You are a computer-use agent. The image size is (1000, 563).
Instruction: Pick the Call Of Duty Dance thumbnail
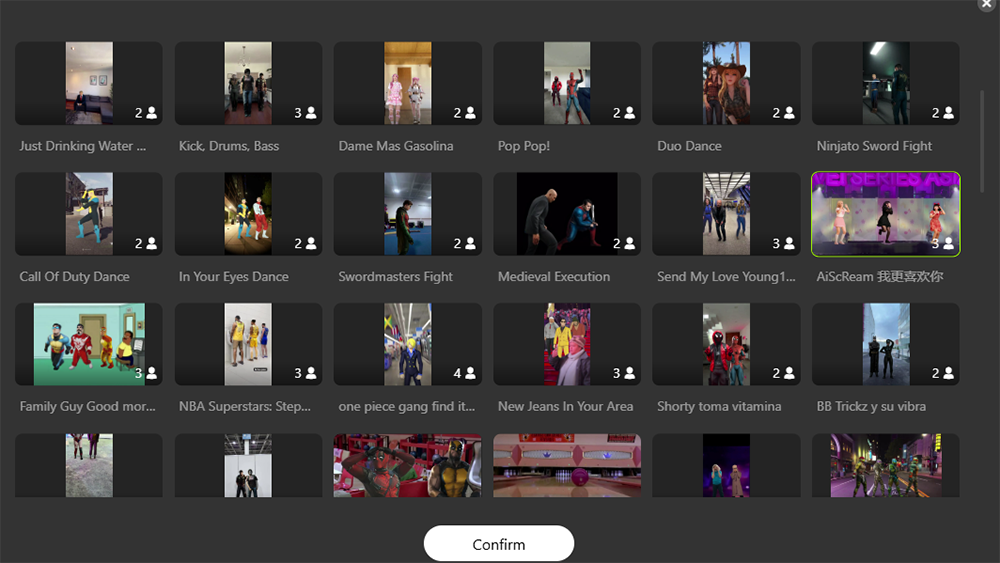point(89,214)
